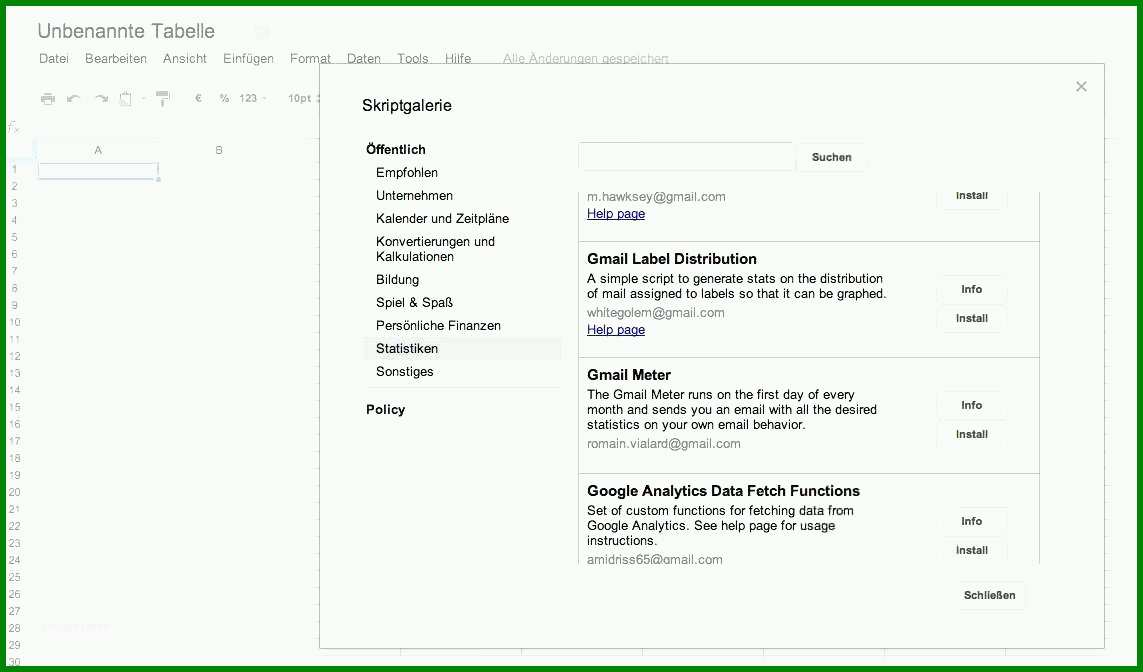The height and width of the screenshot is (672, 1143).
Task: Select the Unternehmen category
Action: pos(414,195)
